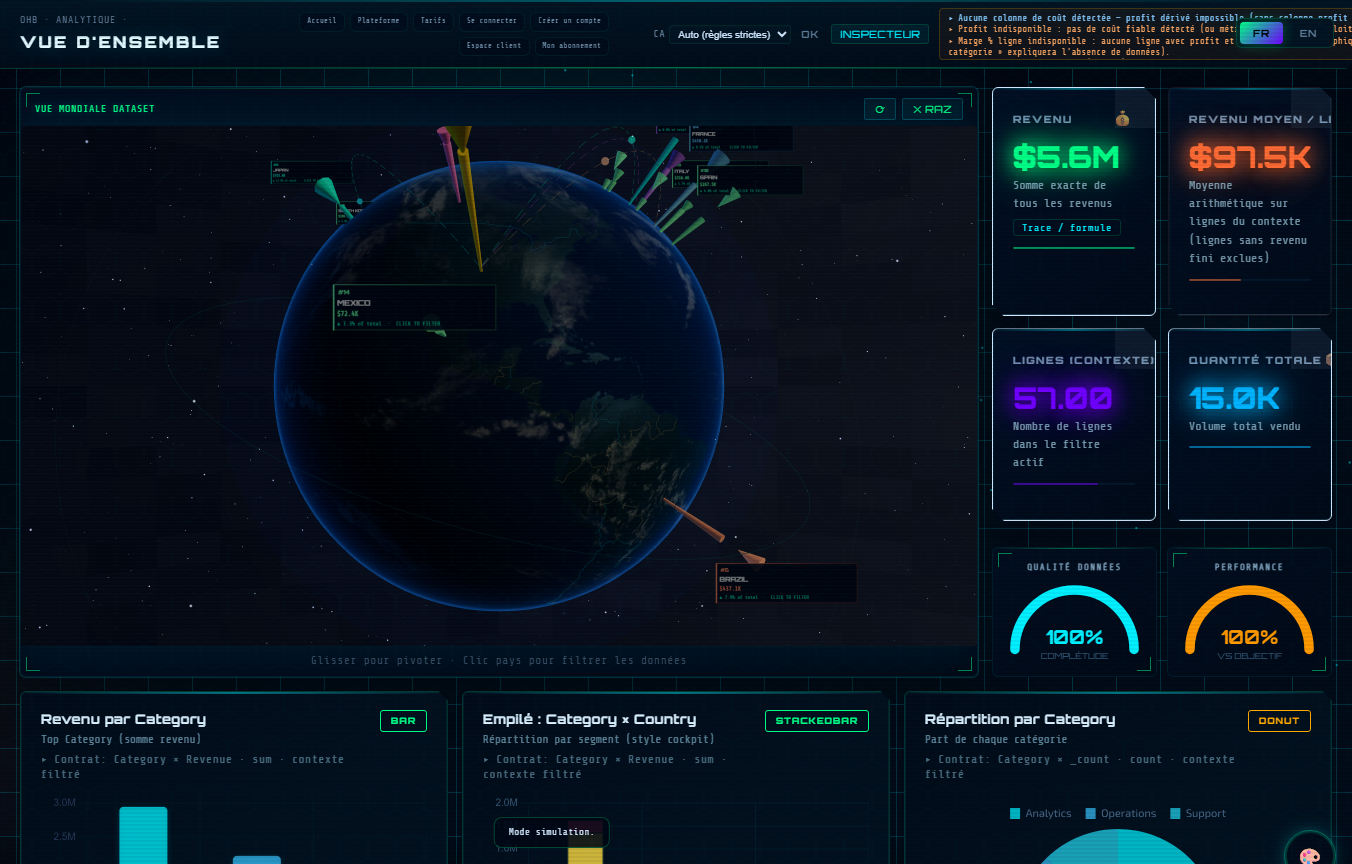Open the CA rules dropdown
Image resolution: width=1352 pixels, height=864 pixels.
(x=729, y=34)
